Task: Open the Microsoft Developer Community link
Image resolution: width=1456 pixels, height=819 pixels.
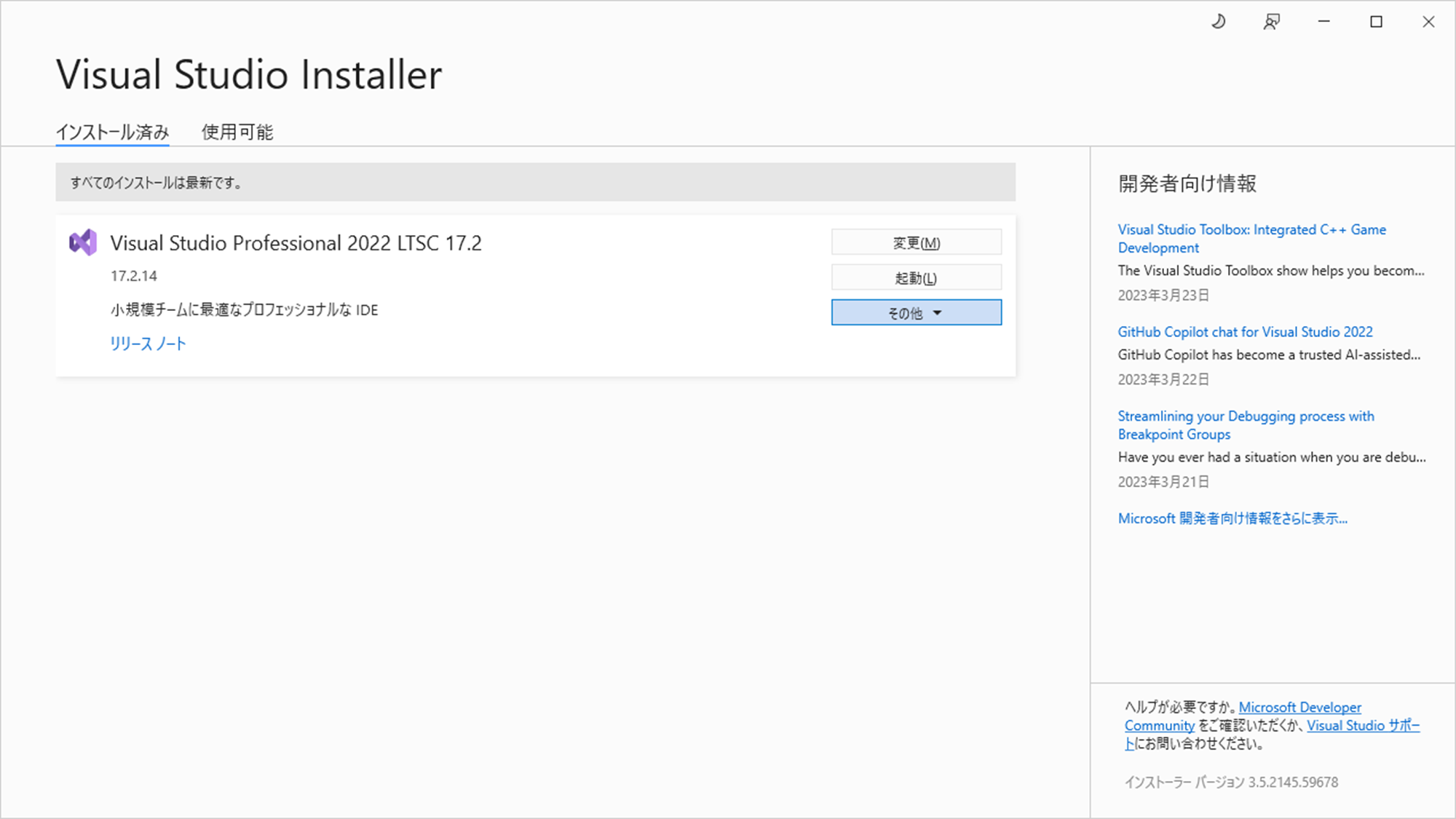Action: [x=1300, y=707]
